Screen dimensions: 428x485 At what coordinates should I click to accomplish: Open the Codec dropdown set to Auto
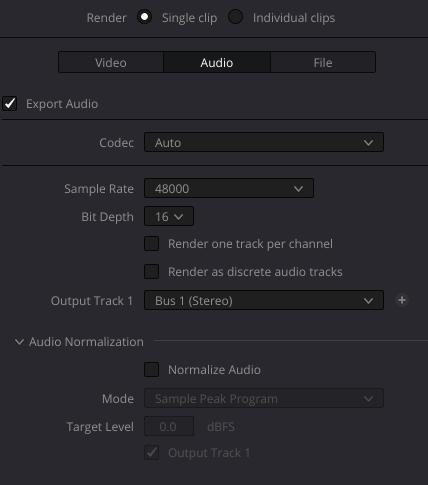(264, 142)
